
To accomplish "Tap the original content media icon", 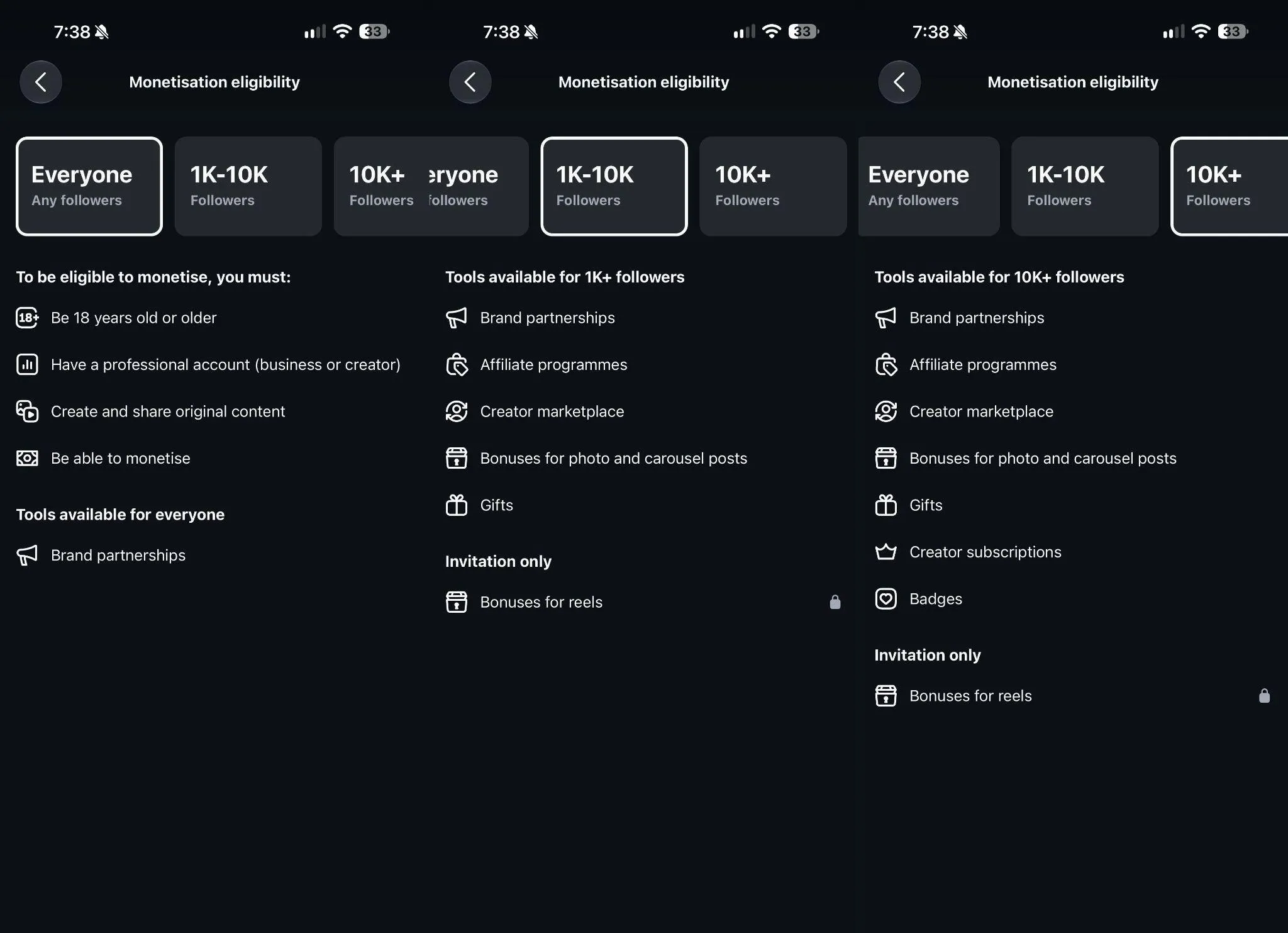I will (x=27, y=411).
